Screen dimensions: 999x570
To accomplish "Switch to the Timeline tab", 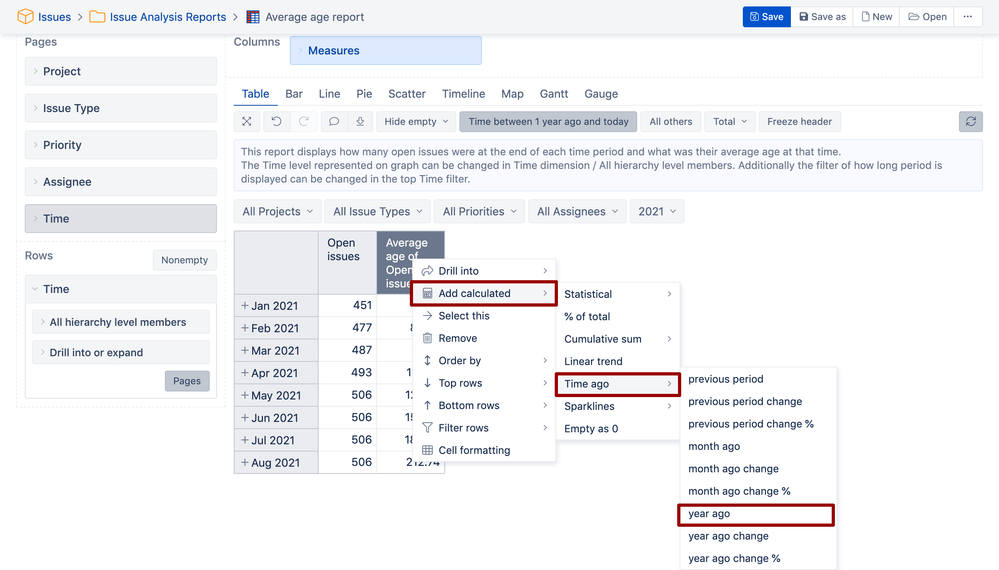I will 463,94.
